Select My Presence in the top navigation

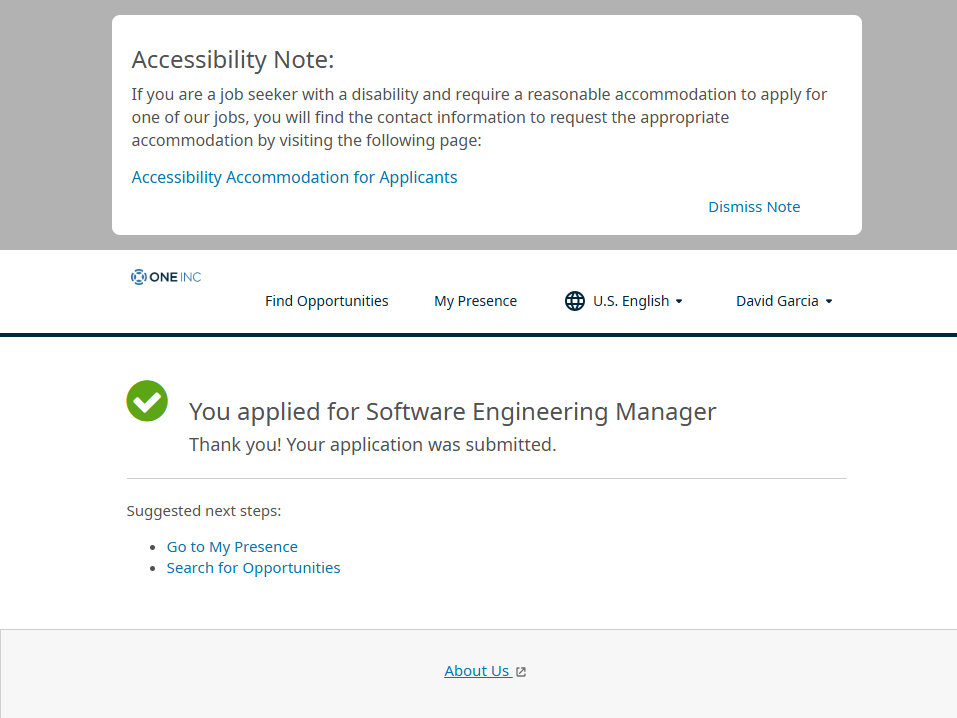[475, 301]
